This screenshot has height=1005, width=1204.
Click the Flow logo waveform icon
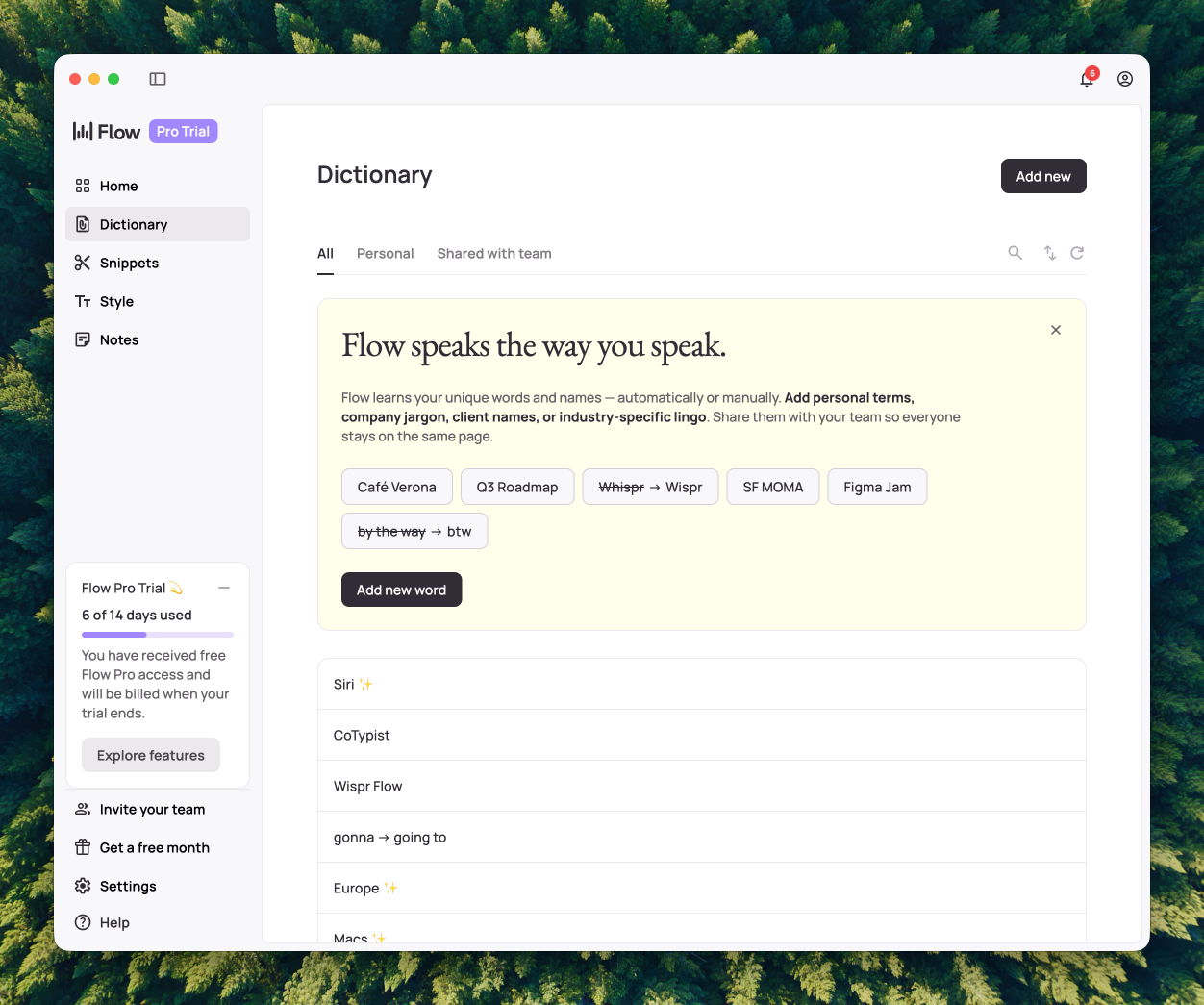tap(84, 131)
